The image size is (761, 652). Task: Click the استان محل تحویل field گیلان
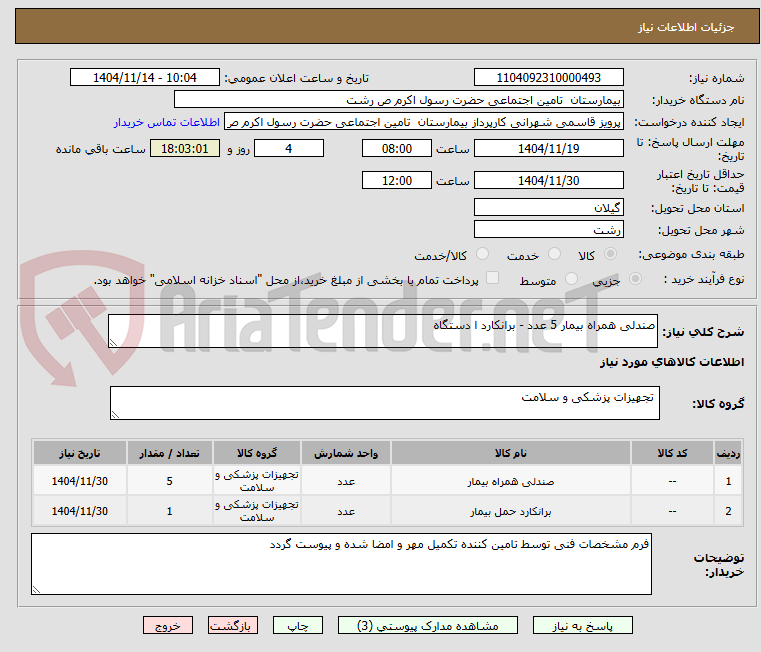[548, 207]
